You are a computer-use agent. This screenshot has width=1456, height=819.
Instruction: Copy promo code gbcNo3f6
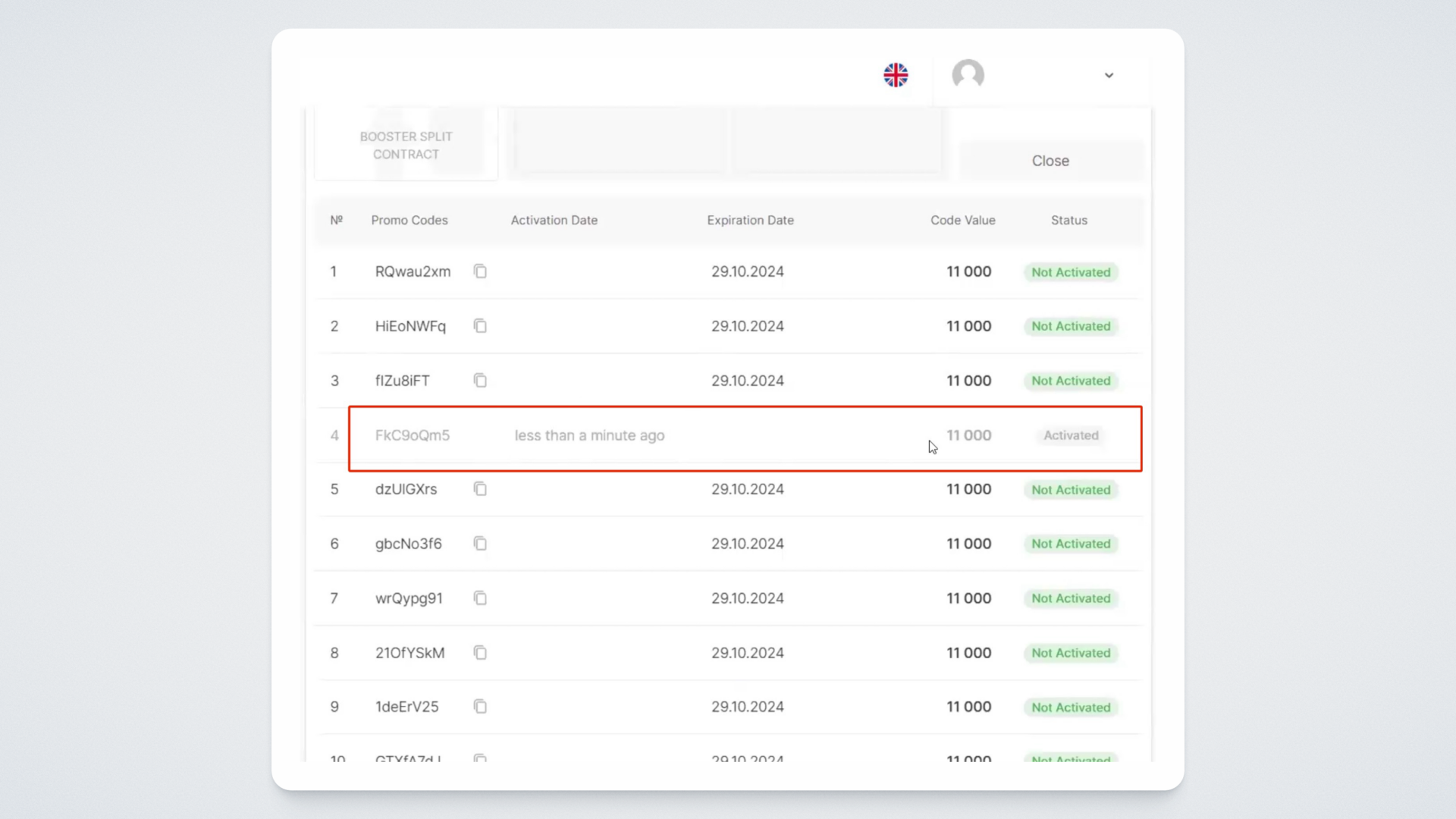pyautogui.click(x=480, y=544)
